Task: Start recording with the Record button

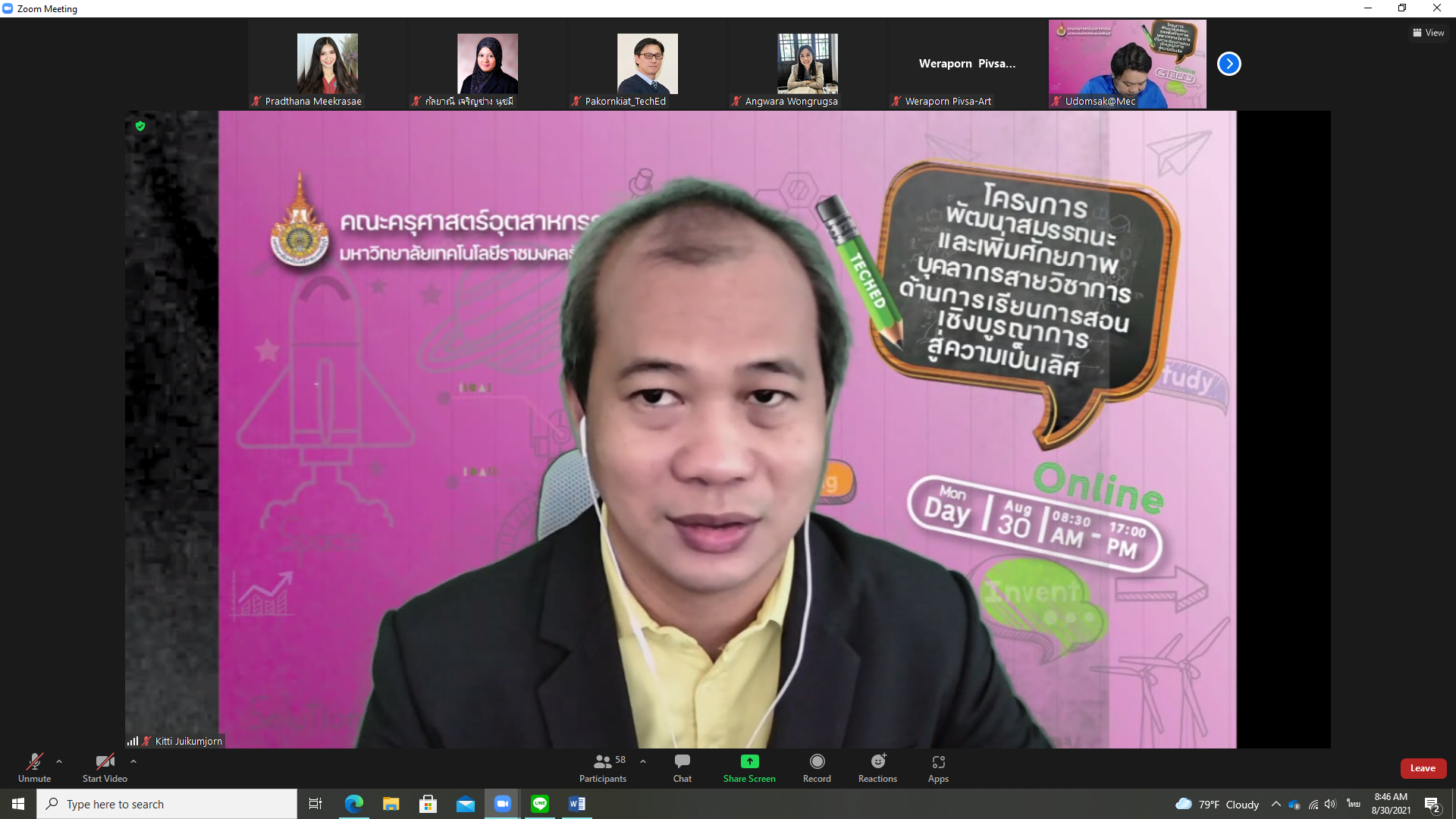Action: pos(817,767)
